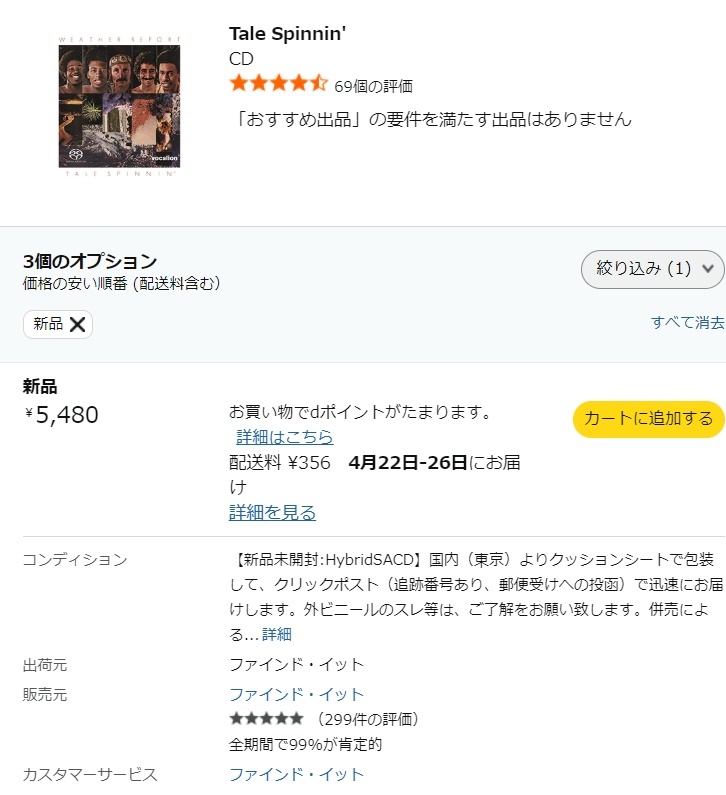726x795 pixels.
Task: Open 詳細はこちら d-point details link
Action: (x=285, y=437)
